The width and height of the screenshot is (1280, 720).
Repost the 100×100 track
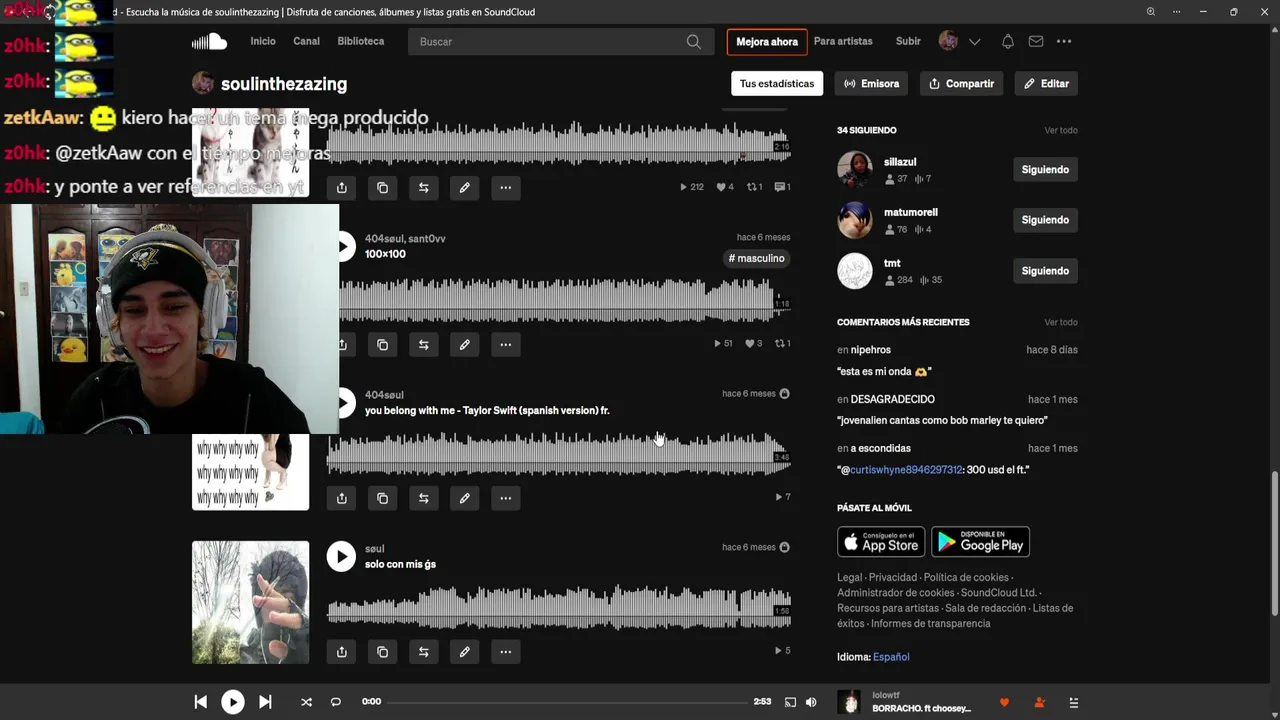(x=423, y=344)
